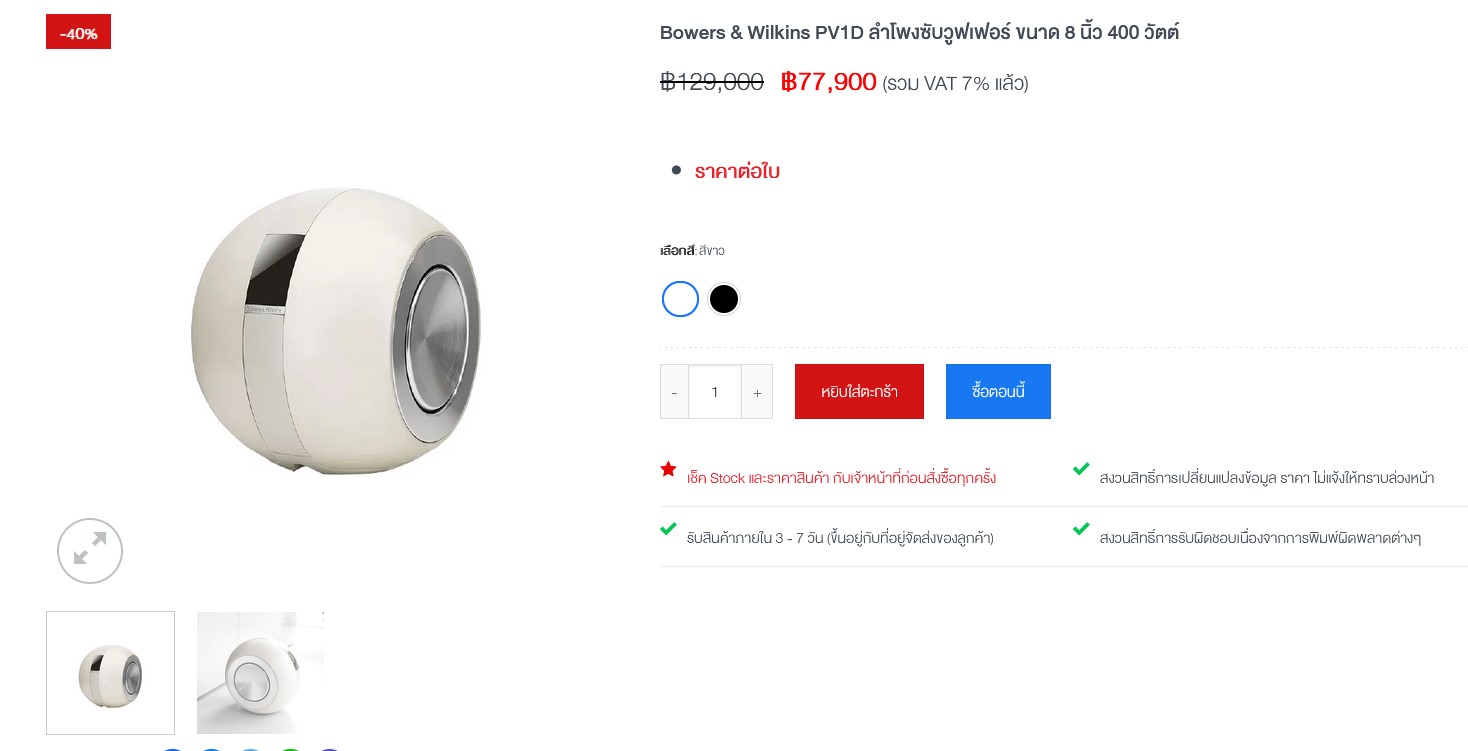Add product to cart with red button
The height and width of the screenshot is (751, 1468).
859,392
